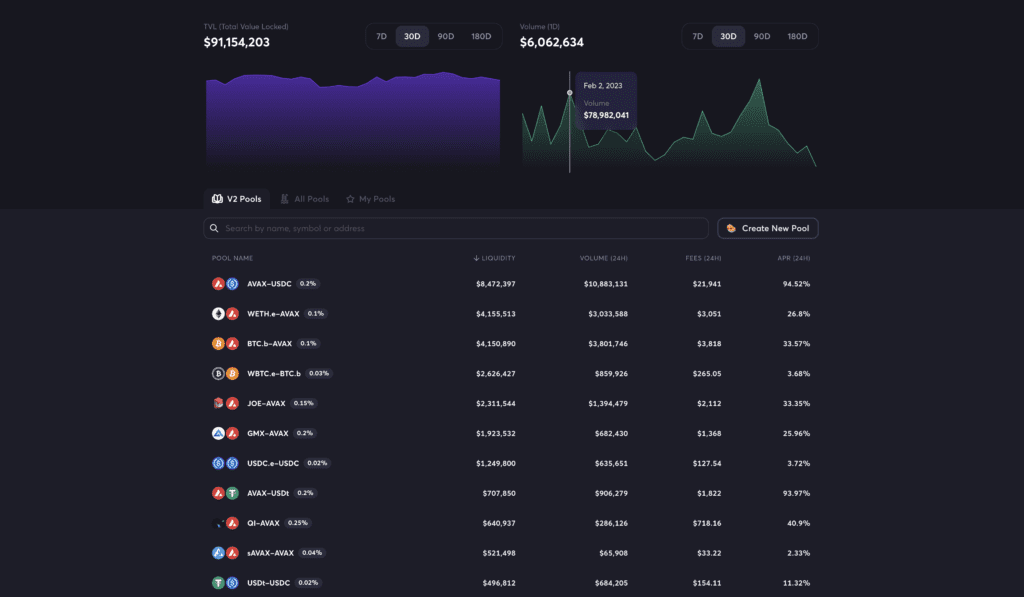Image resolution: width=1024 pixels, height=597 pixels.
Task: Click the GMX–AVAX pool name
Action: click(x=268, y=433)
